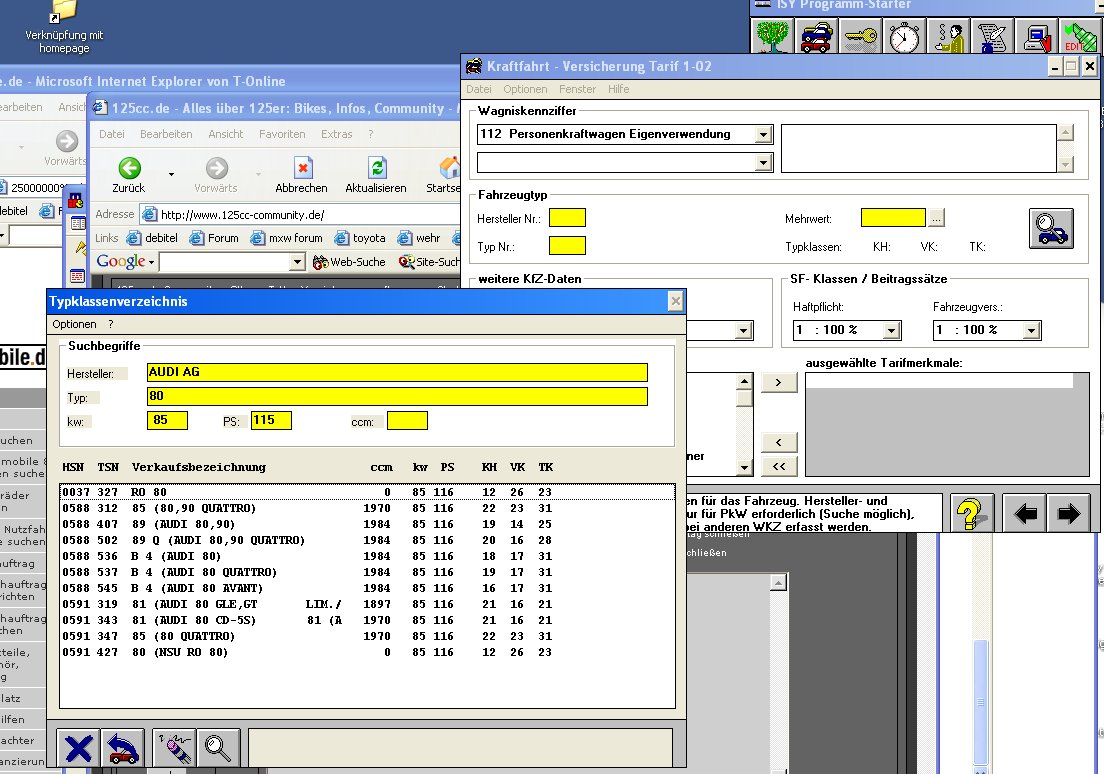
Task: Click Abbrechen in the 125cc.de browser
Action: tap(301, 175)
